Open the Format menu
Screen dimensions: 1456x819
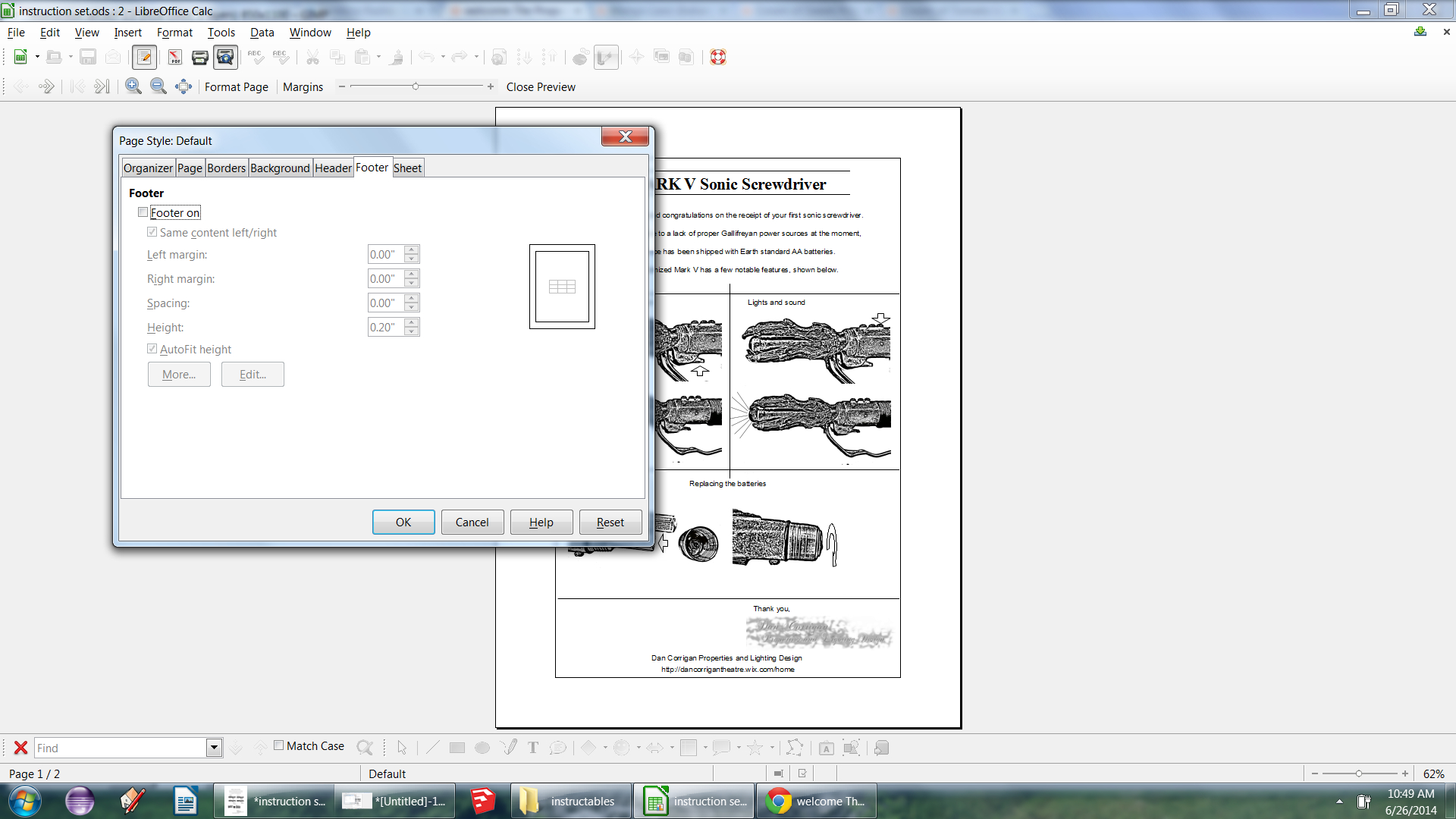point(174,33)
